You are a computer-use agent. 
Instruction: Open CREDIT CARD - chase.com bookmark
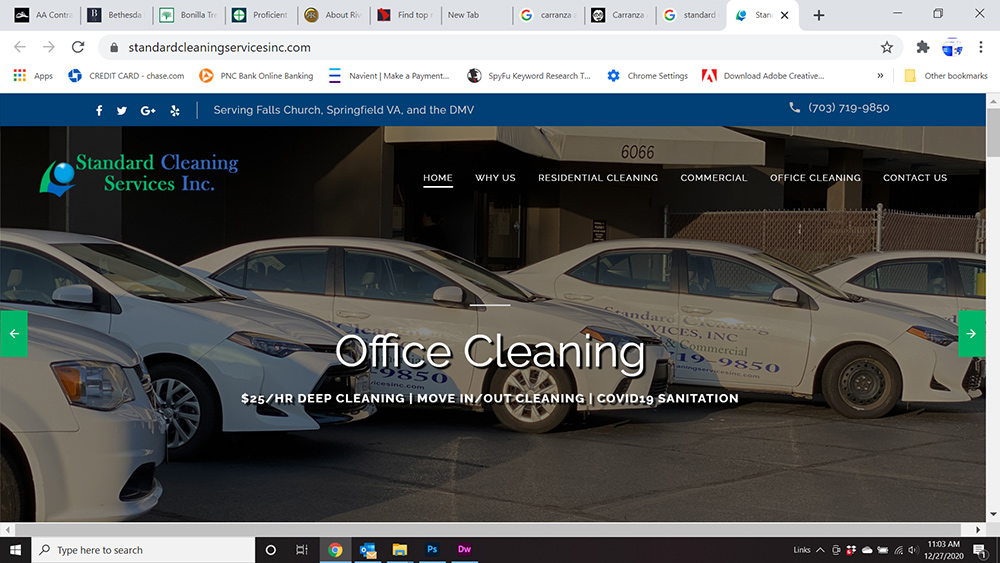[126, 76]
